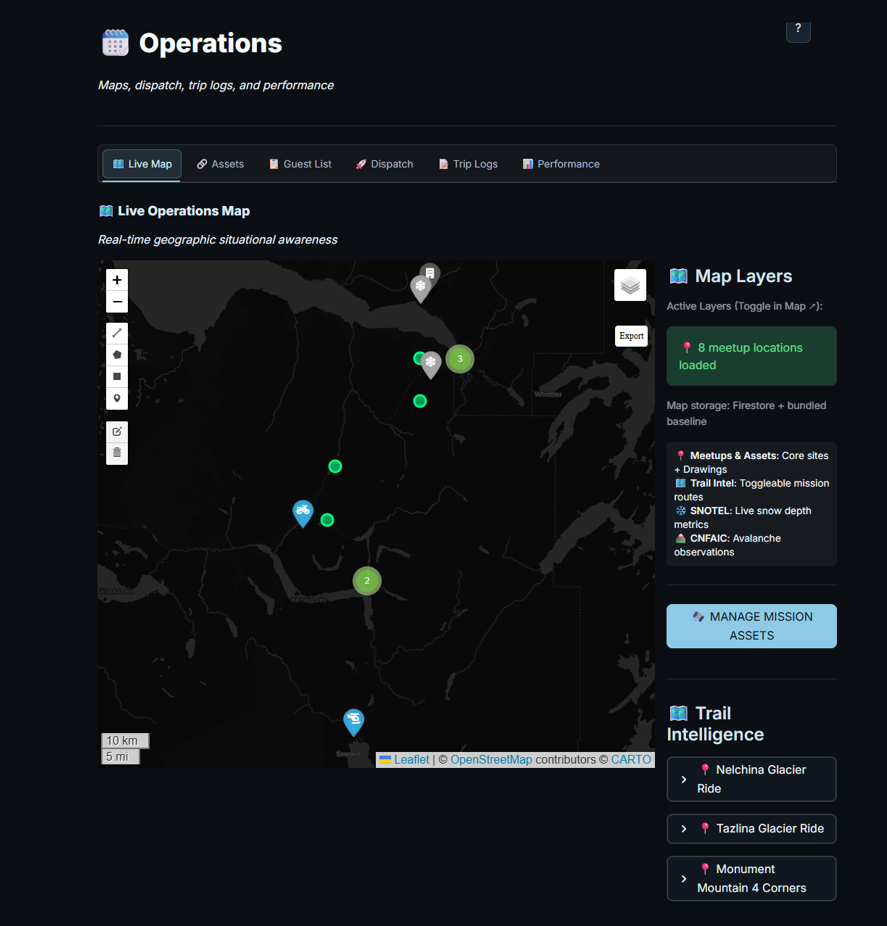Viewport: 887px width, 926px height.
Task: Select the place marker tool
Action: pos(117,399)
